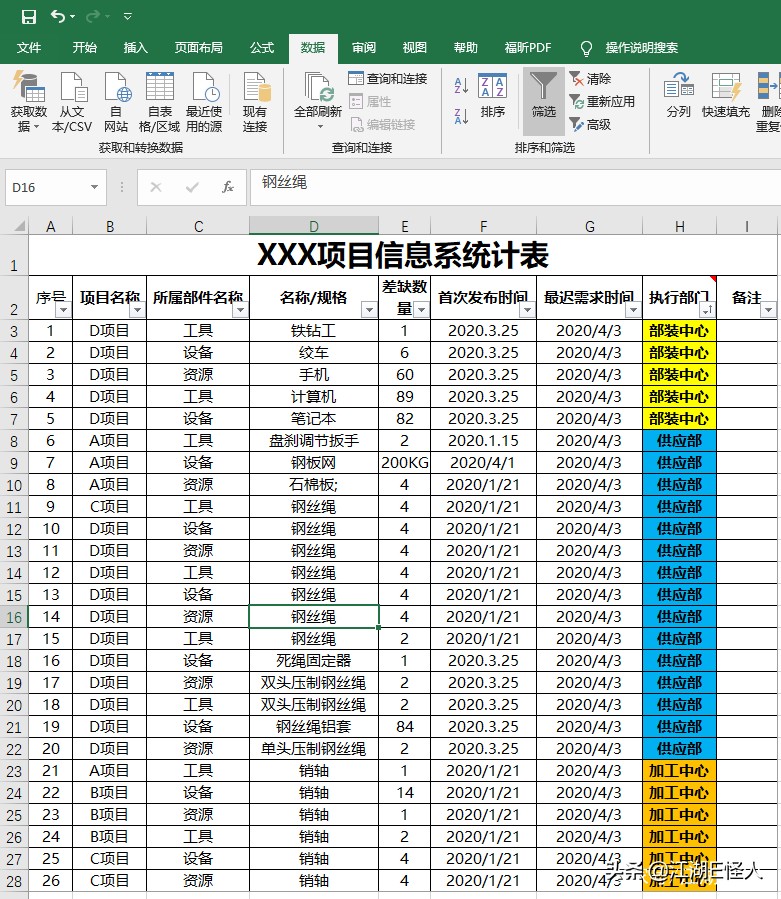Click the formula bar confirm checkmark icon
The image size is (781, 899).
coord(192,187)
